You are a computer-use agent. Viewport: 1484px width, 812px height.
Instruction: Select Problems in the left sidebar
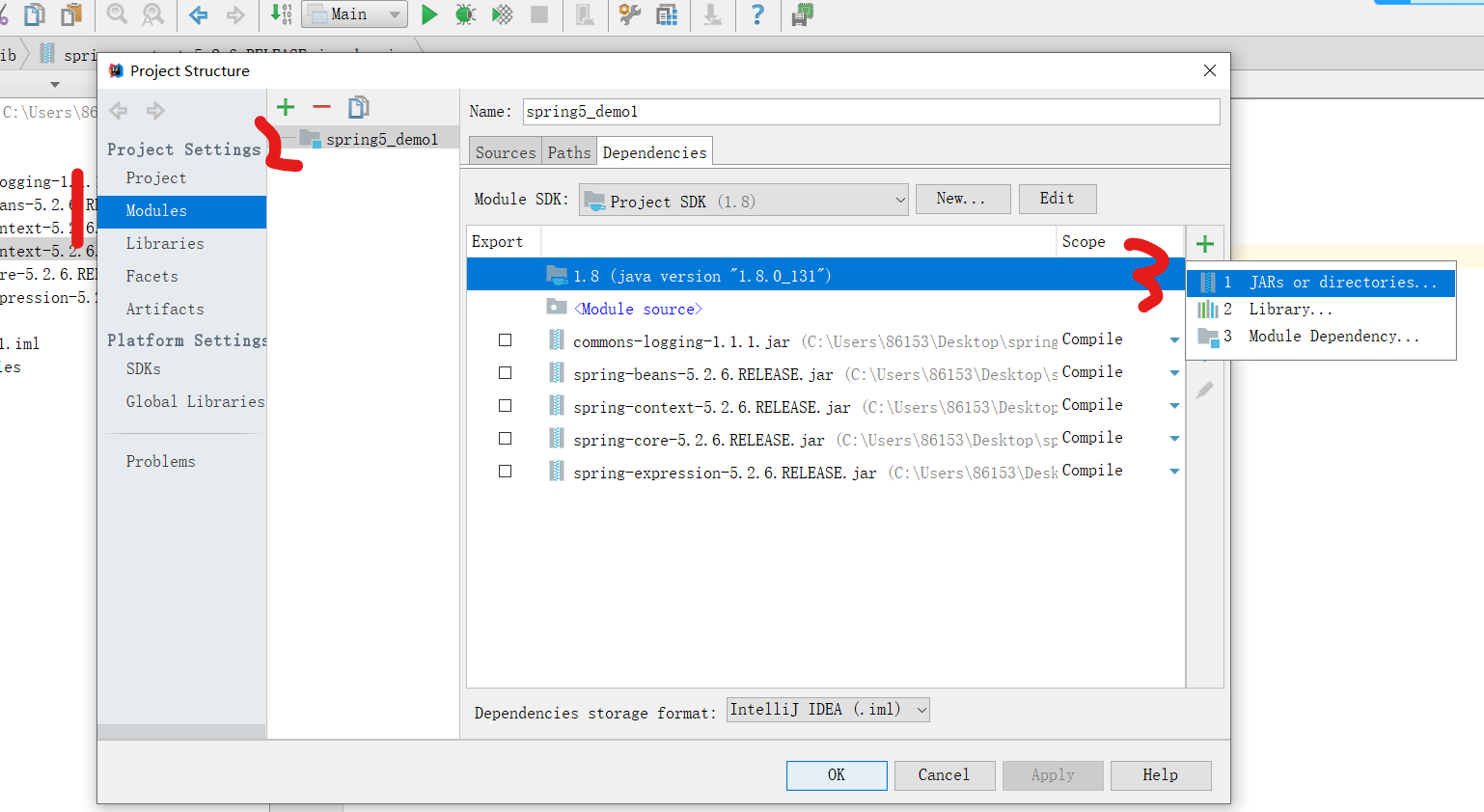[x=161, y=462]
